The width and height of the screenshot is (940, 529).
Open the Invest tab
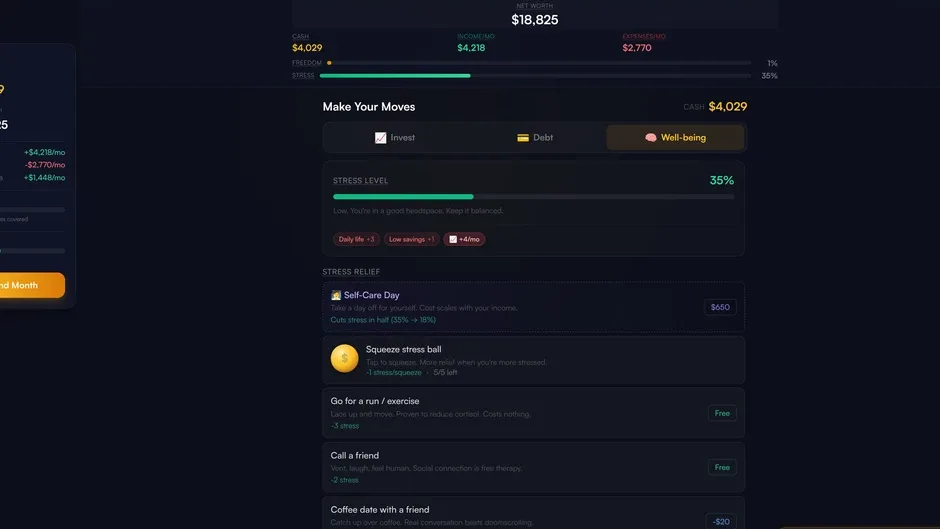click(394, 138)
